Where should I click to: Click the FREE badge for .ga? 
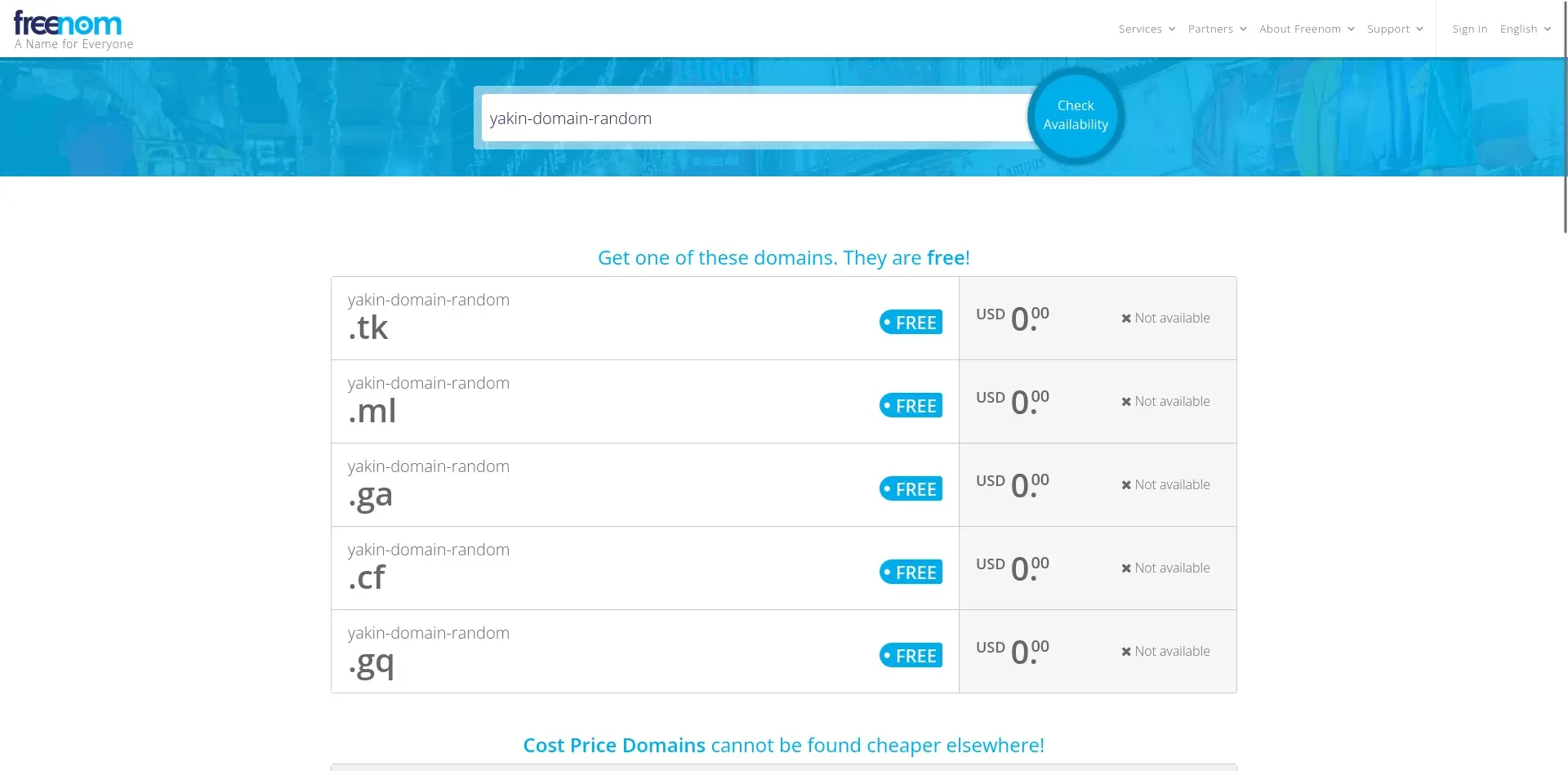(911, 488)
